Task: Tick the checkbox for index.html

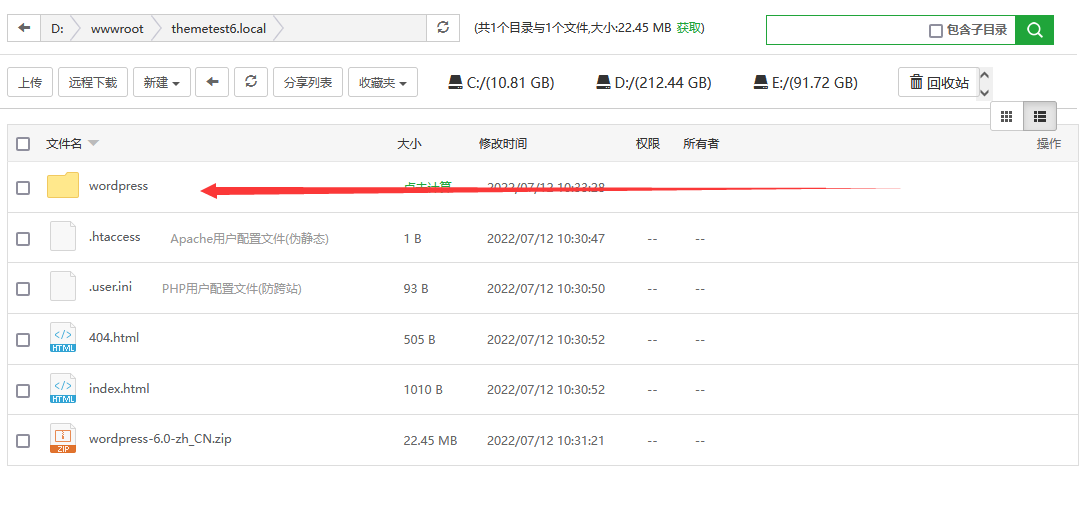Action: point(23,390)
